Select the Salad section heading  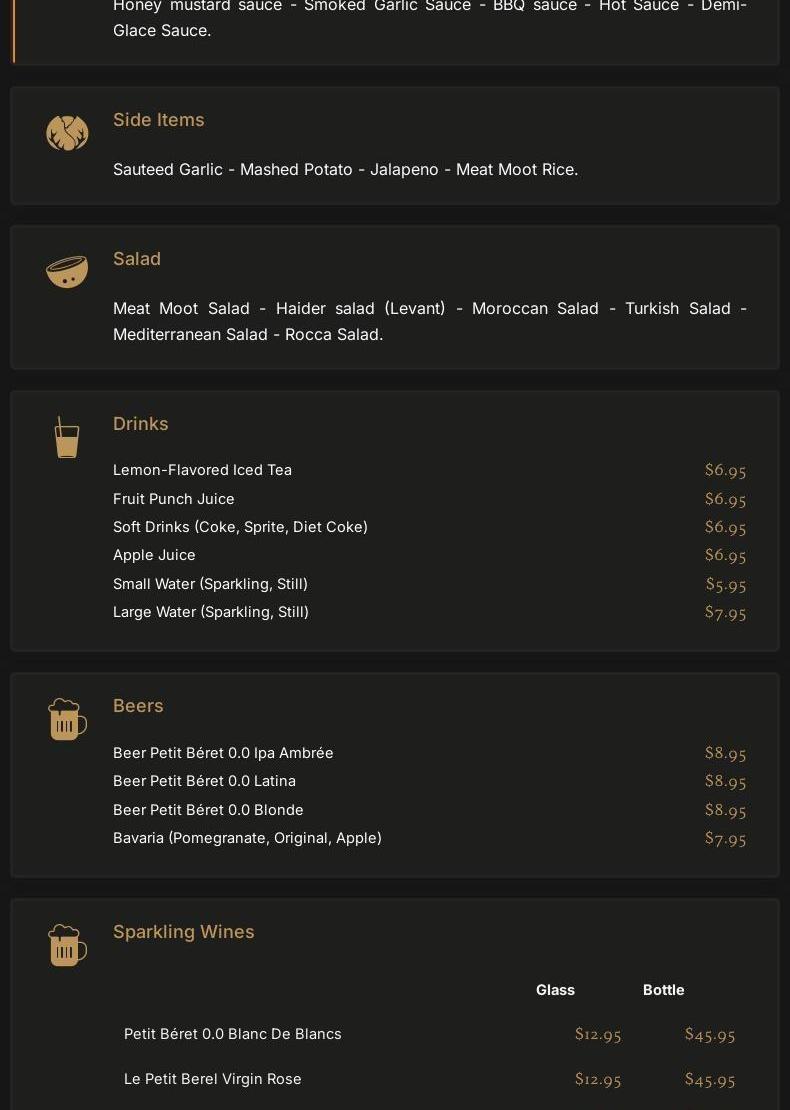click(x=137, y=259)
